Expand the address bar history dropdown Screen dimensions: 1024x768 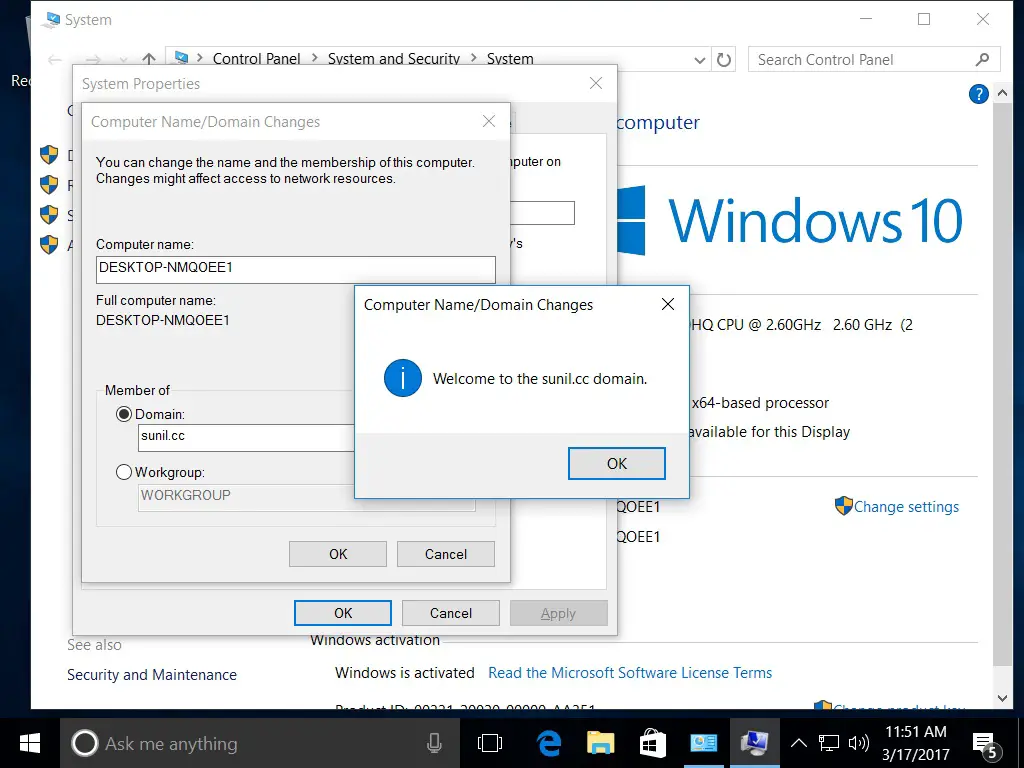tap(701, 60)
